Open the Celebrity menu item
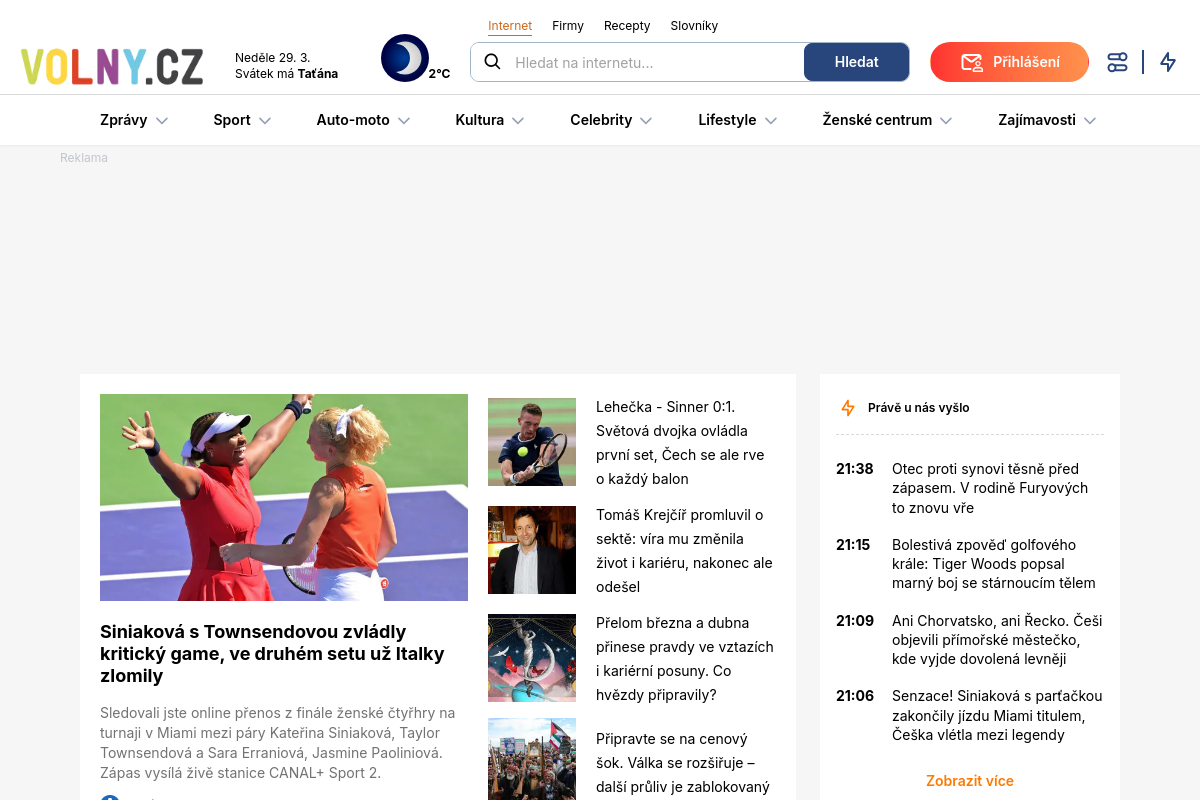The height and width of the screenshot is (800, 1200). (601, 120)
